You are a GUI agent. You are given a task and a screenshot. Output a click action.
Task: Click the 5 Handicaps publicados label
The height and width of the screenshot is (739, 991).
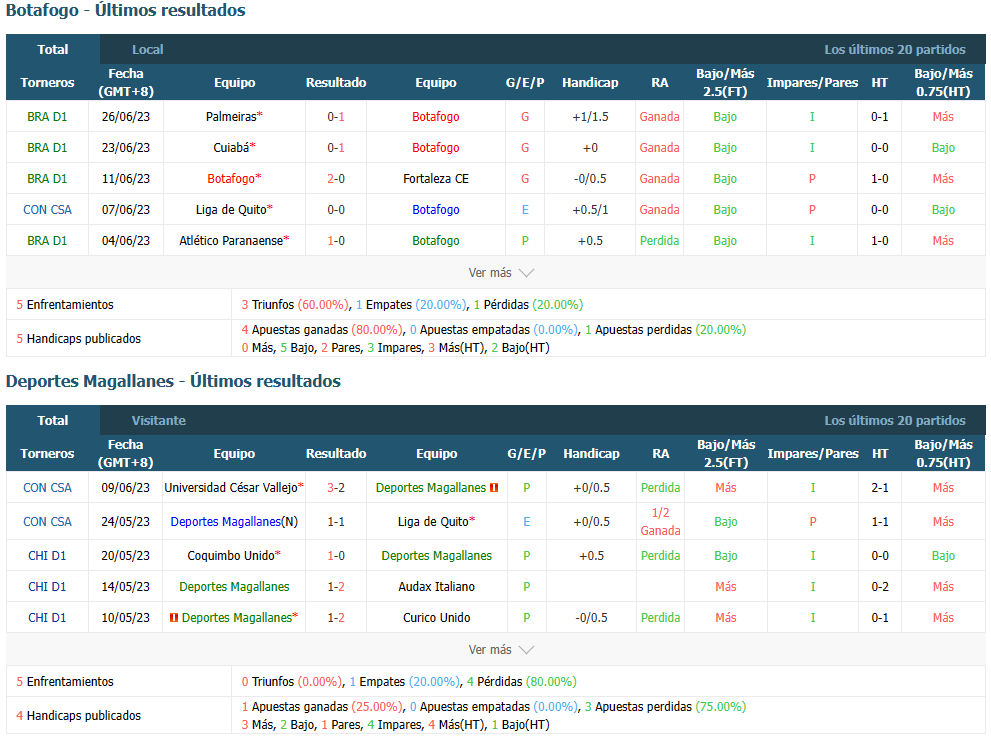(79, 338)
